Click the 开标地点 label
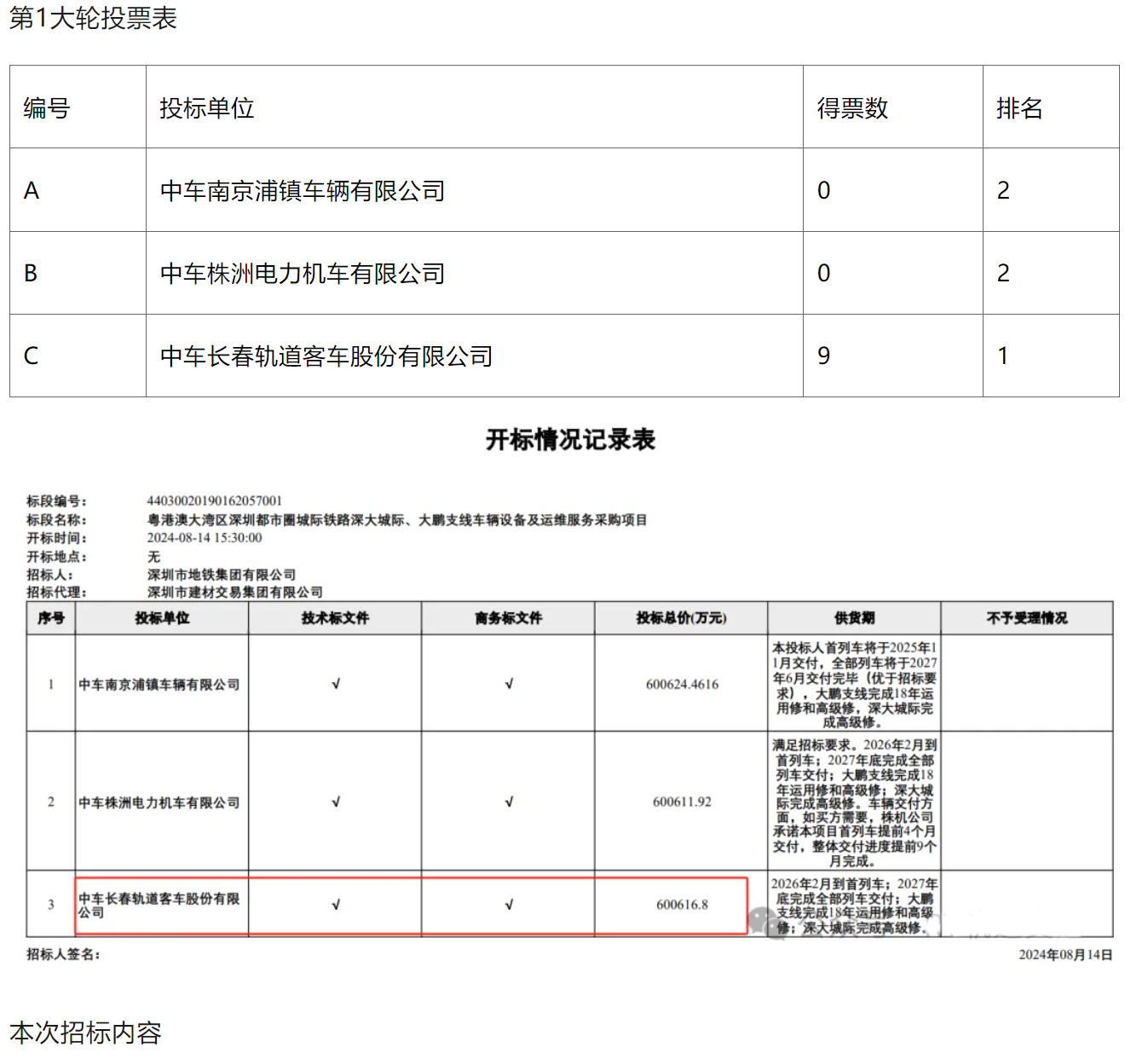This screenshot has width=1148, height=1059. coord(56,557)
